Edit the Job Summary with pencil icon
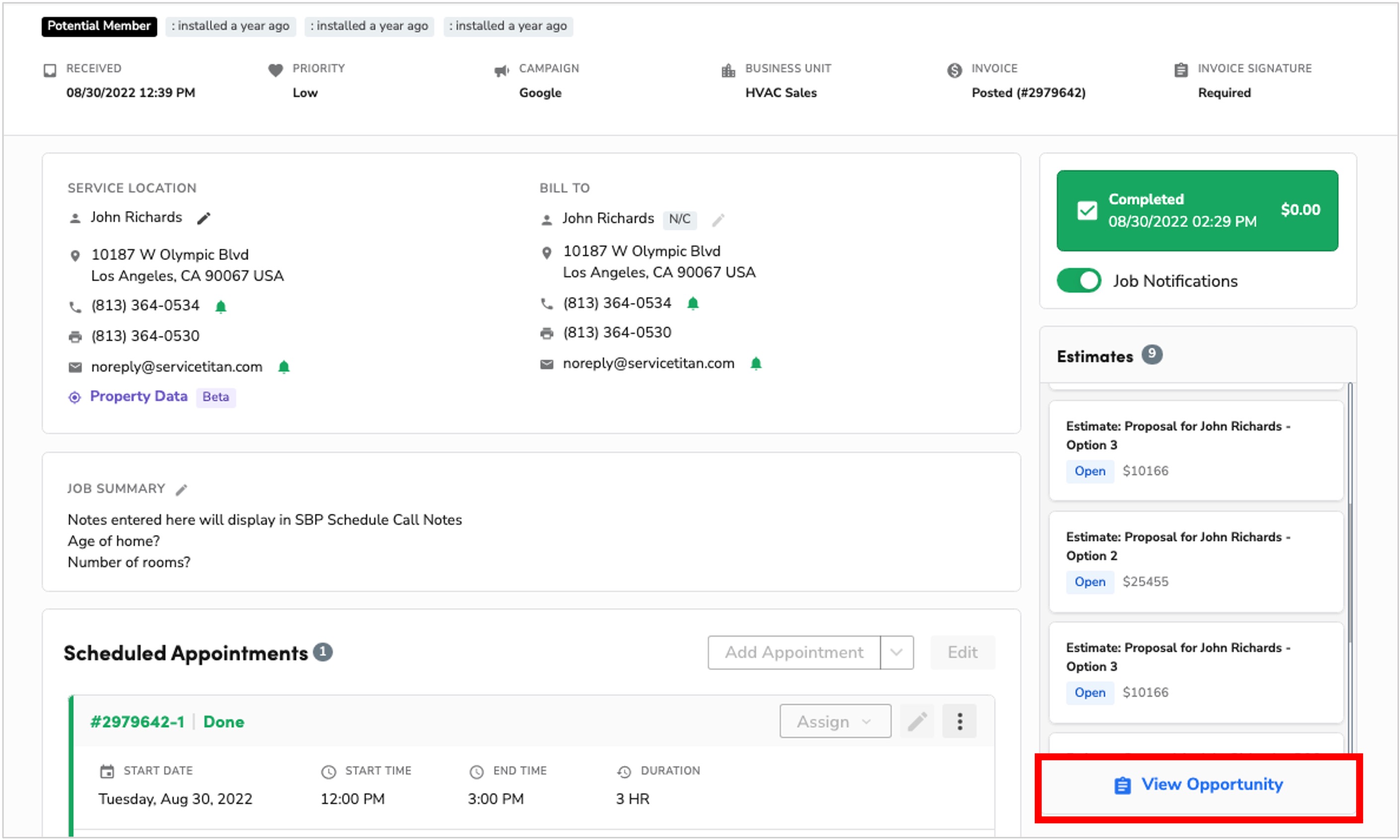The width and height of the screenshot is (1400, 840). pyautogui.click(x=181, y=490)
